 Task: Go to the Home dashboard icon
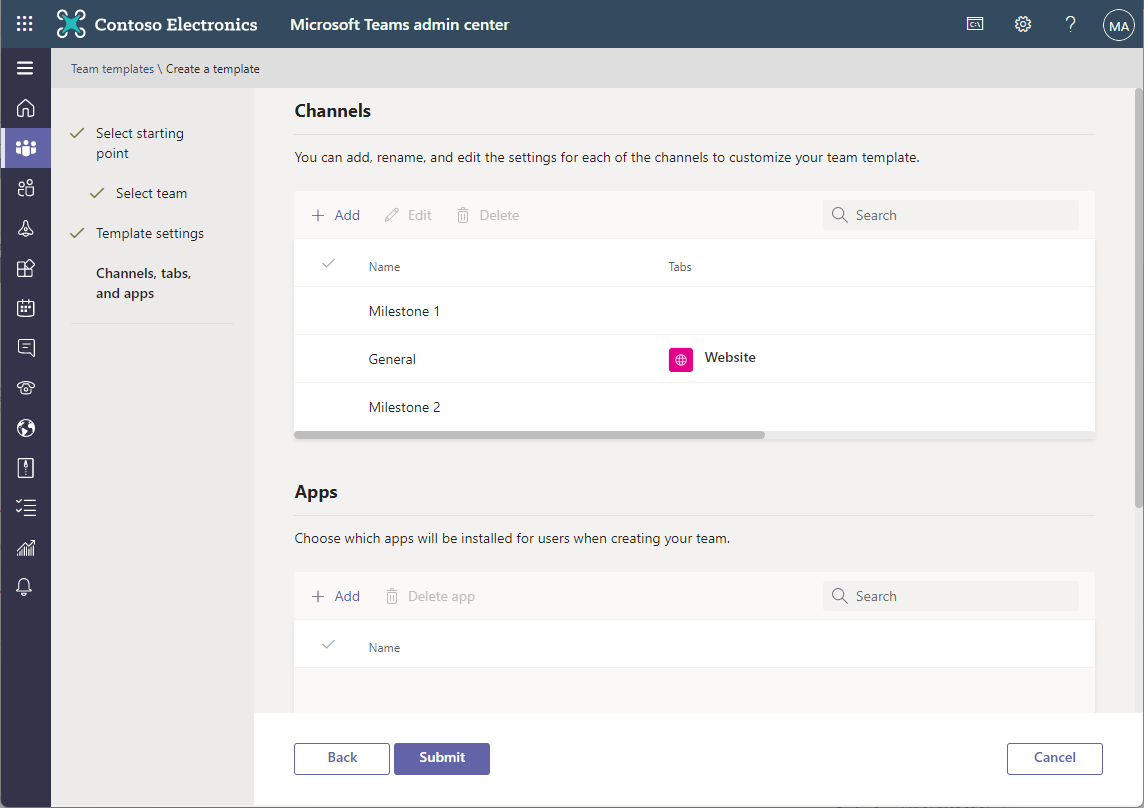(26, 108)
